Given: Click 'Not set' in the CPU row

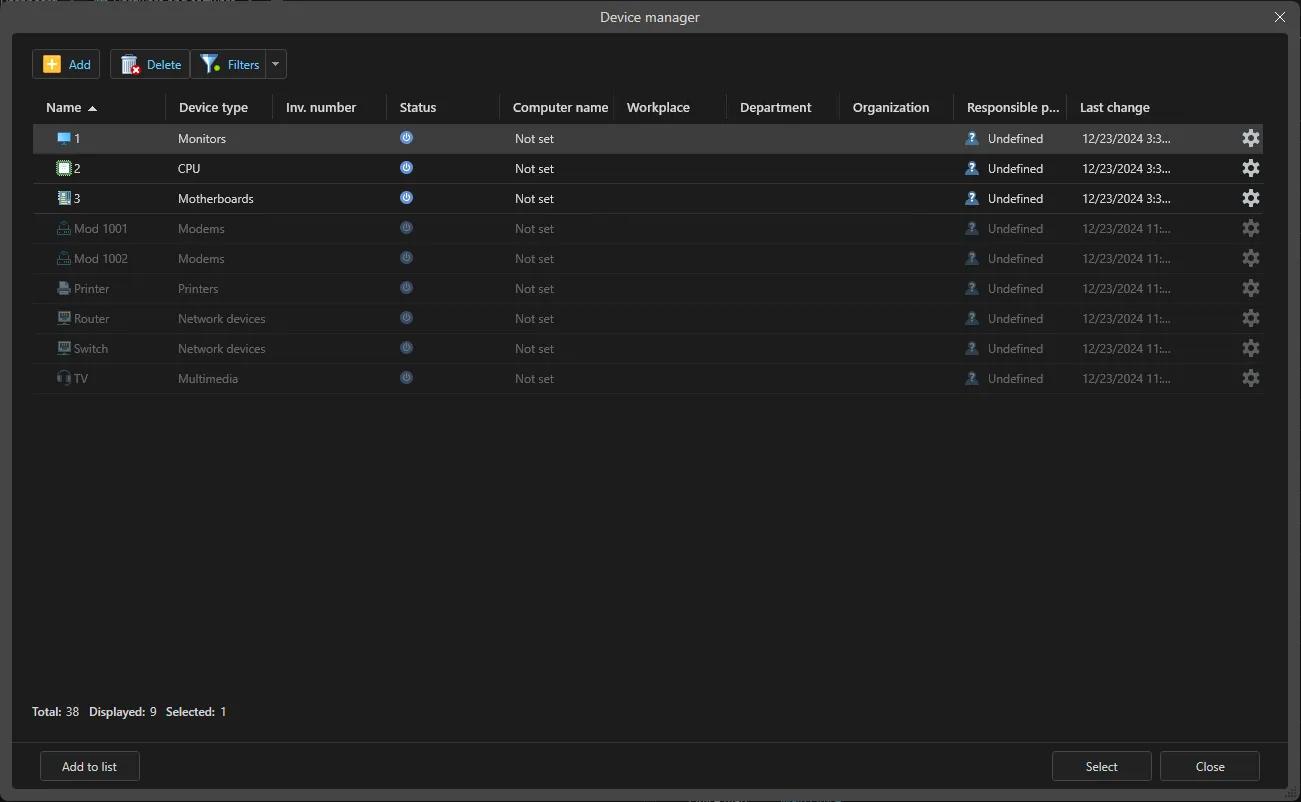Looking at the screenshot, I should (534, 168).
